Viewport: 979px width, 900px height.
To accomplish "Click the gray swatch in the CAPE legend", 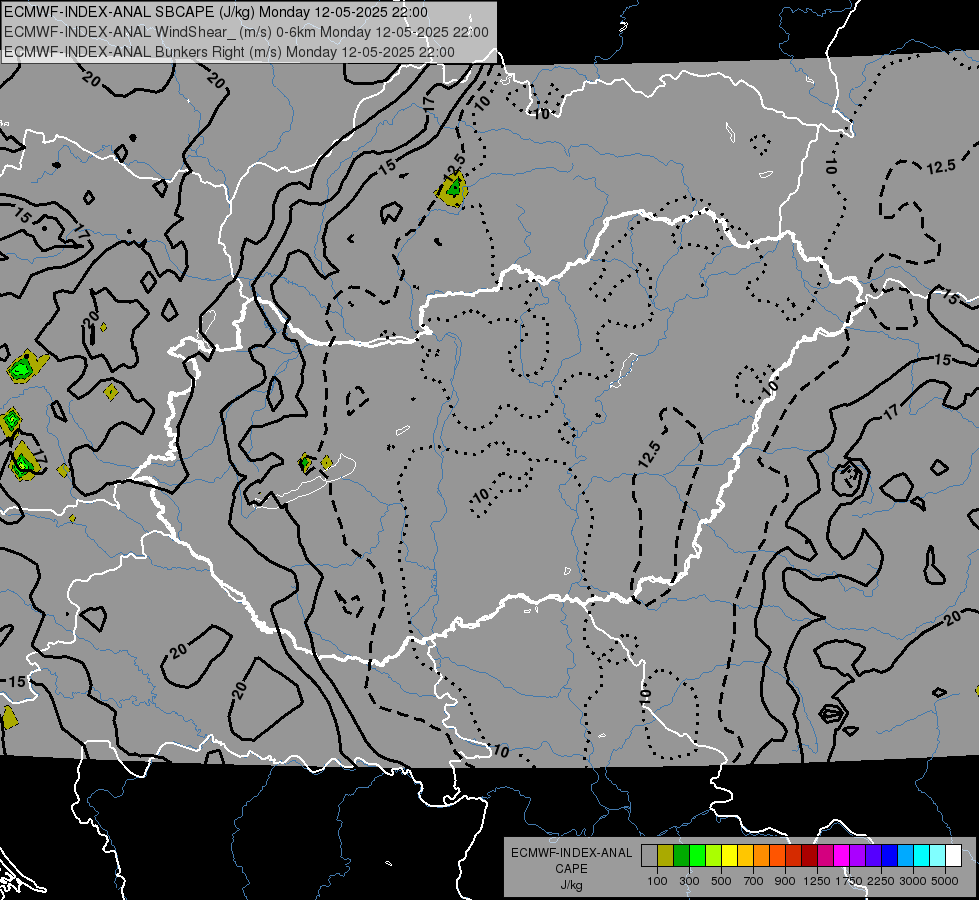I will pyautogui.click(x=649, y=855).
